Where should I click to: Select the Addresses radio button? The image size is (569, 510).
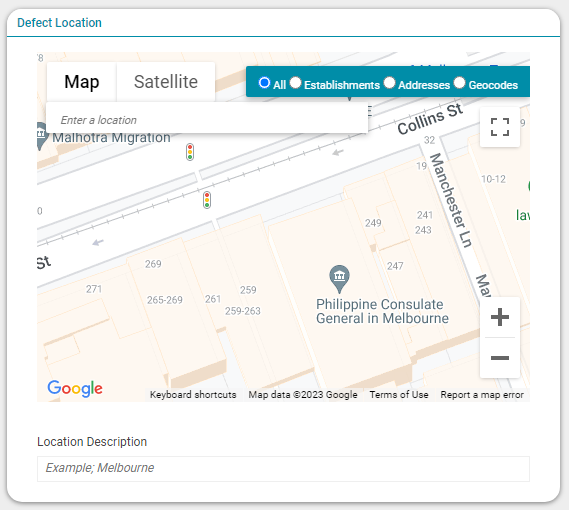click(389, 83)
